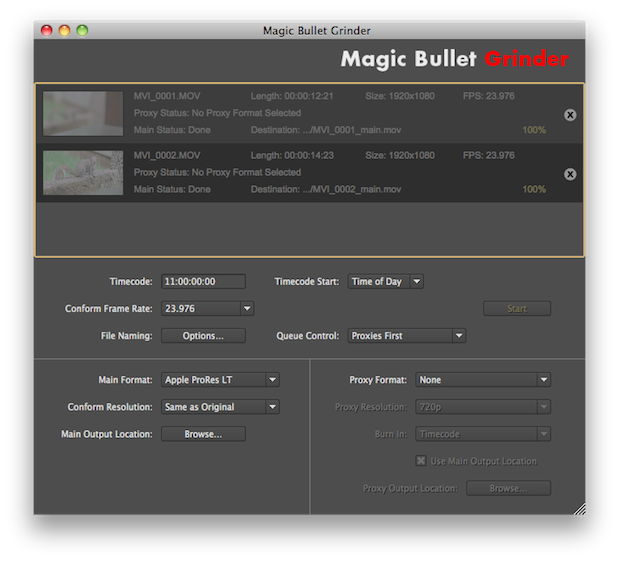Toggle Use Main Output Location checkbox
Viewport: 619px width, 561px height.
(x=421, y=461)
